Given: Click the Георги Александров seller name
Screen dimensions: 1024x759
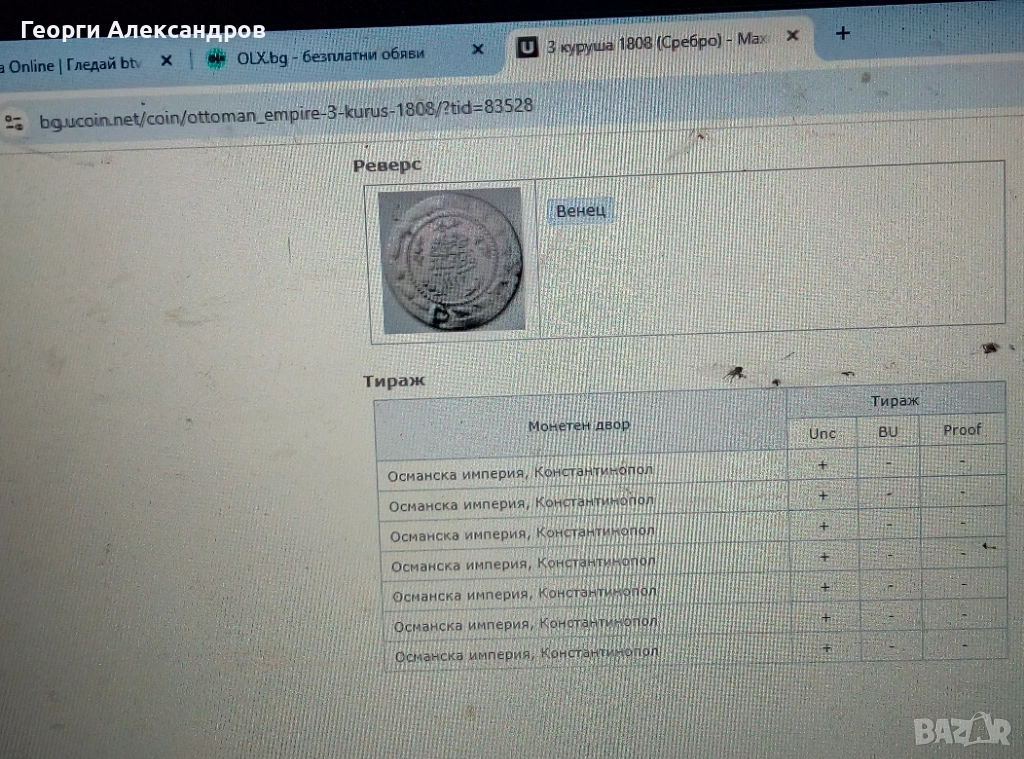Looking at the screenshot, I should 143,30.
